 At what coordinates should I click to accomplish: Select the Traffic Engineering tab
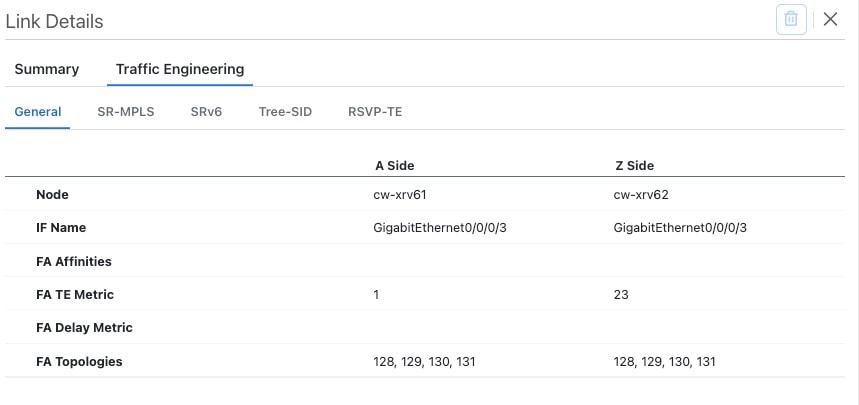coord(180,69)
